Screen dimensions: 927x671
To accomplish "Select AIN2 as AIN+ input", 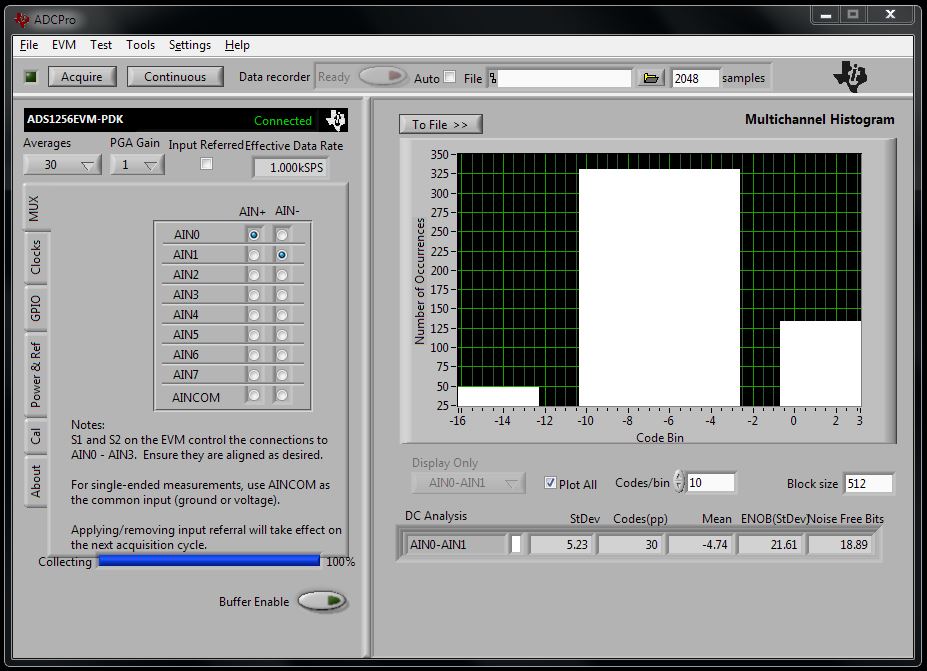I will pos(254,275).
